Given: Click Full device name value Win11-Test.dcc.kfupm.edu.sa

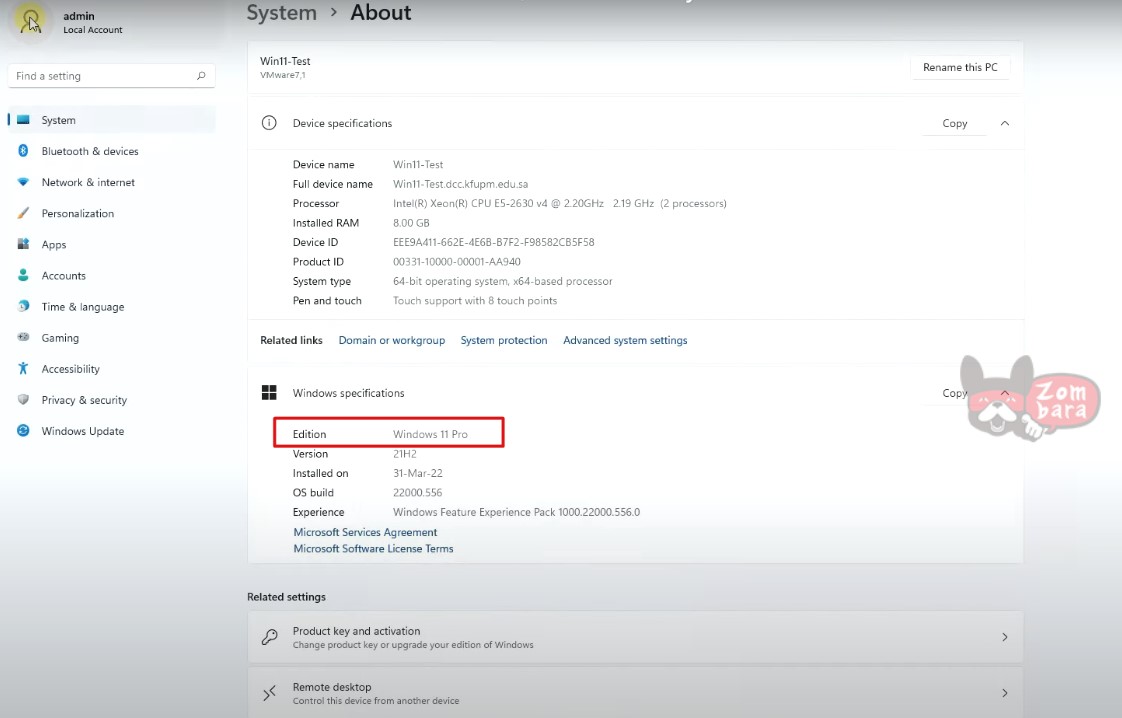Looking at the screenshot, I should point(460,184).
